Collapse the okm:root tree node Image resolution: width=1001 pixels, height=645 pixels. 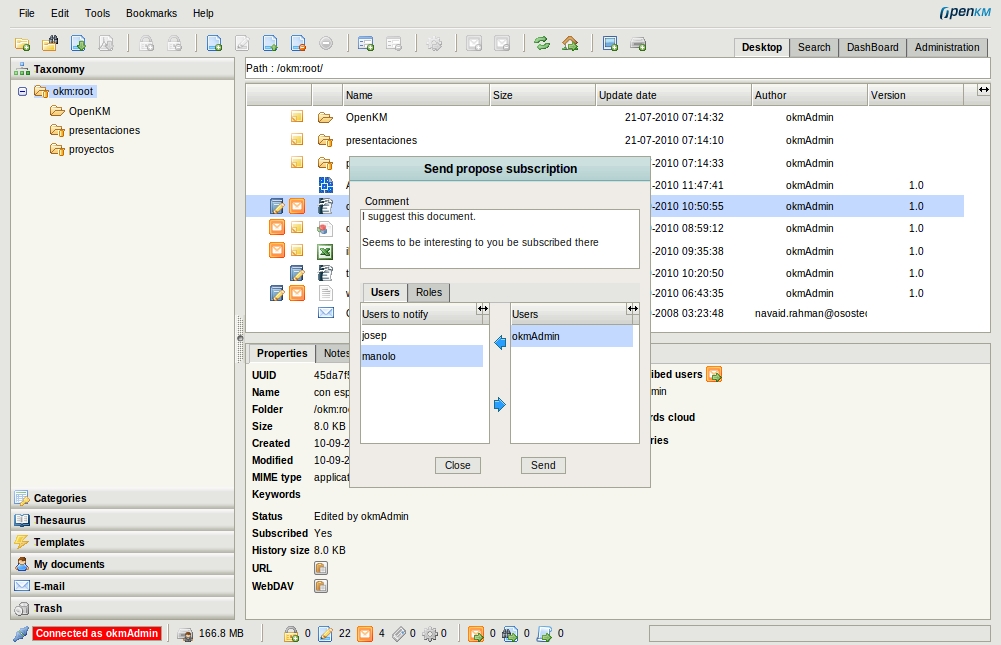(x=22, y=91)
